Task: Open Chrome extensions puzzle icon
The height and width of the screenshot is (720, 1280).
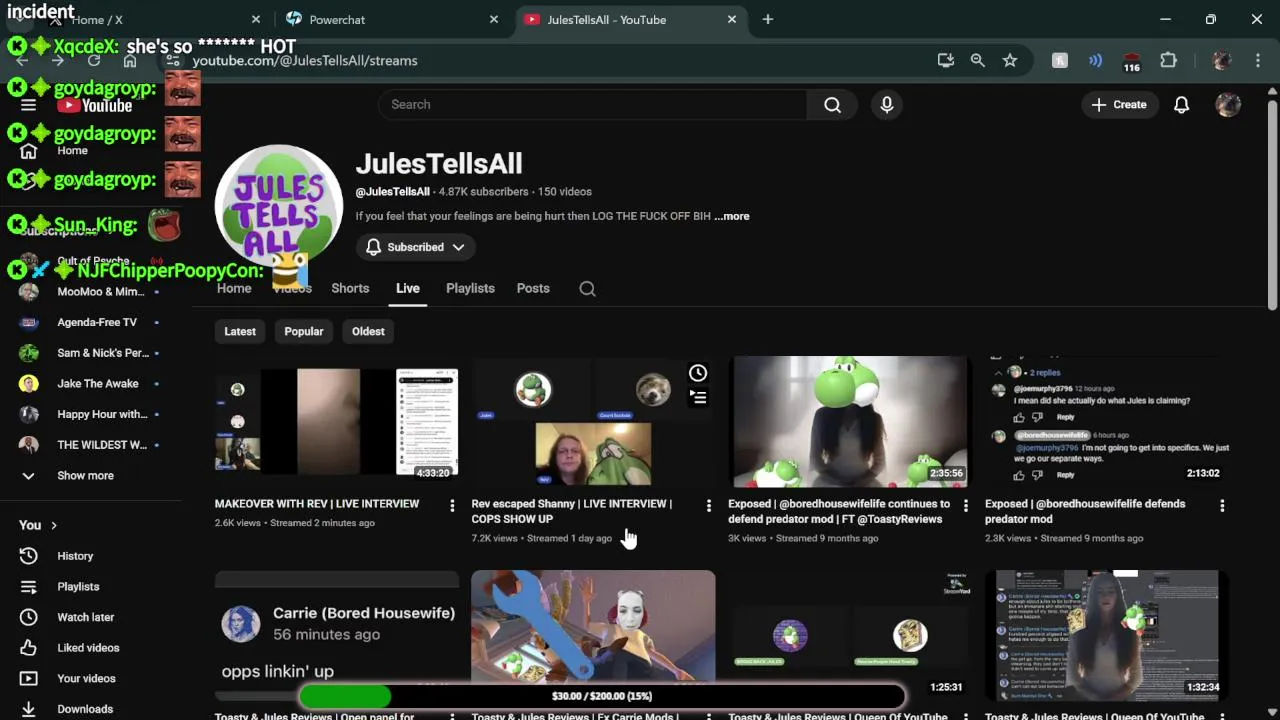Action: tap(1168, 61)
